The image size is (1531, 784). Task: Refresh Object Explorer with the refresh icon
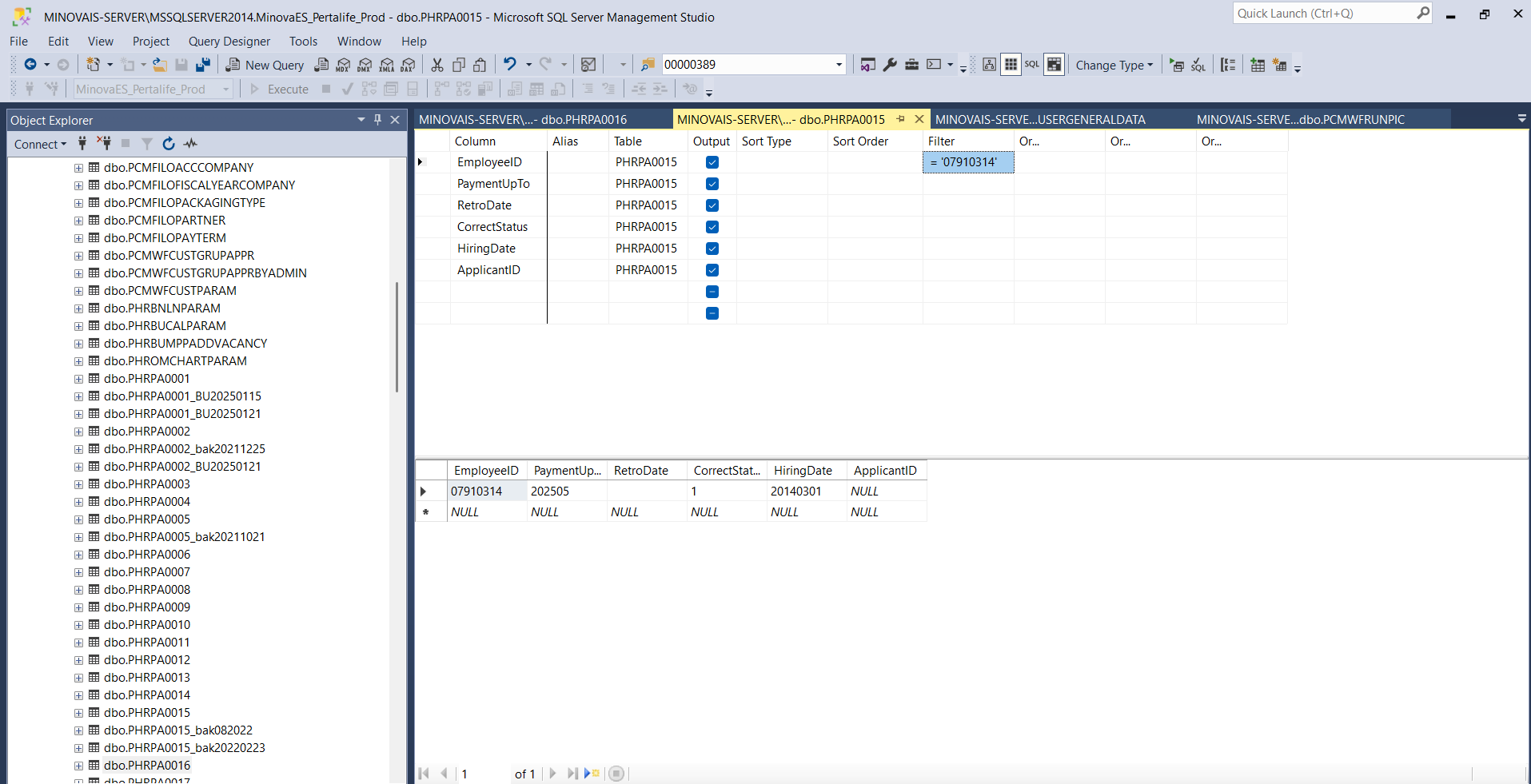[x=169, y=144]
